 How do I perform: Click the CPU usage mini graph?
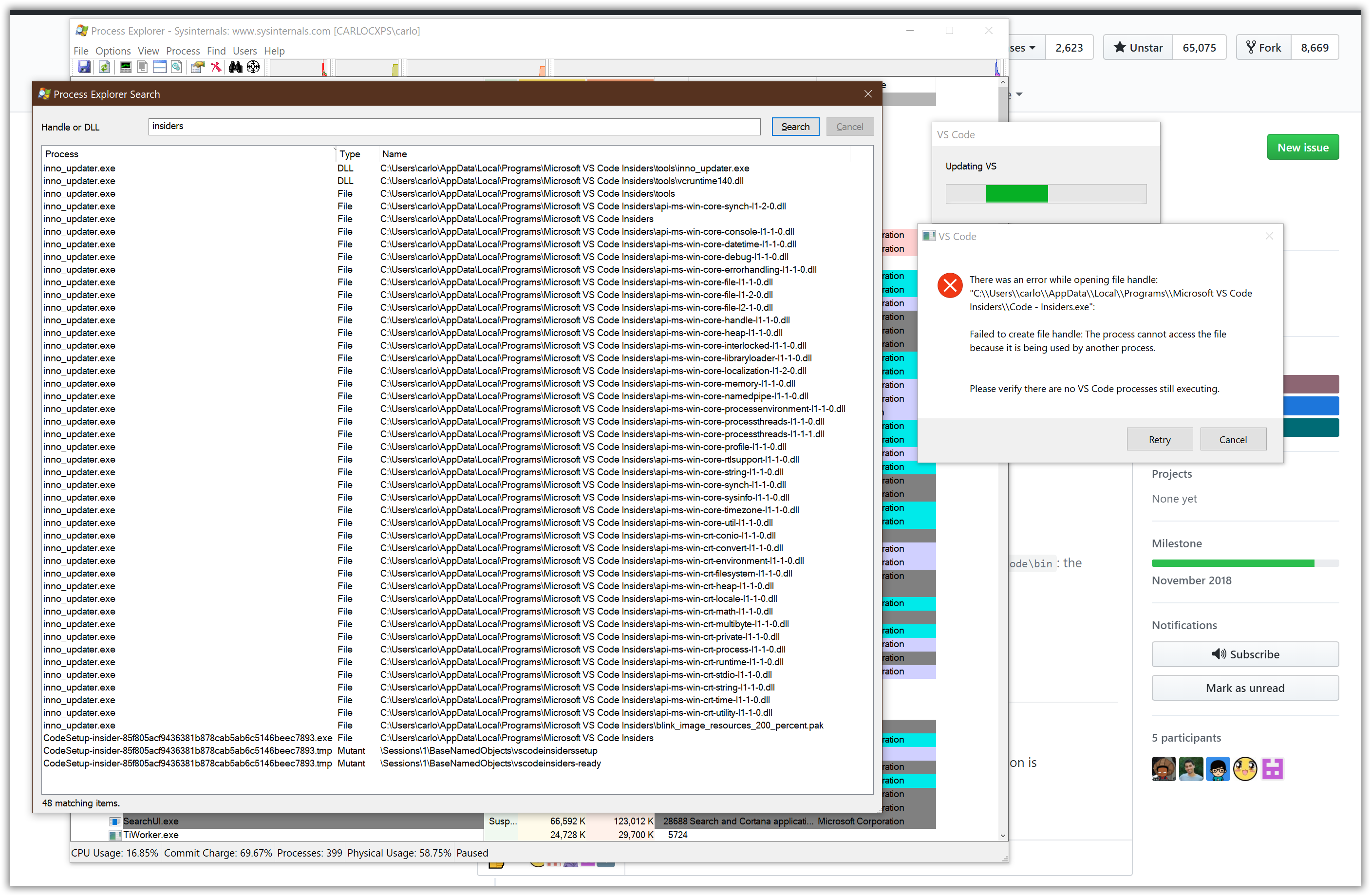[299, 67]
